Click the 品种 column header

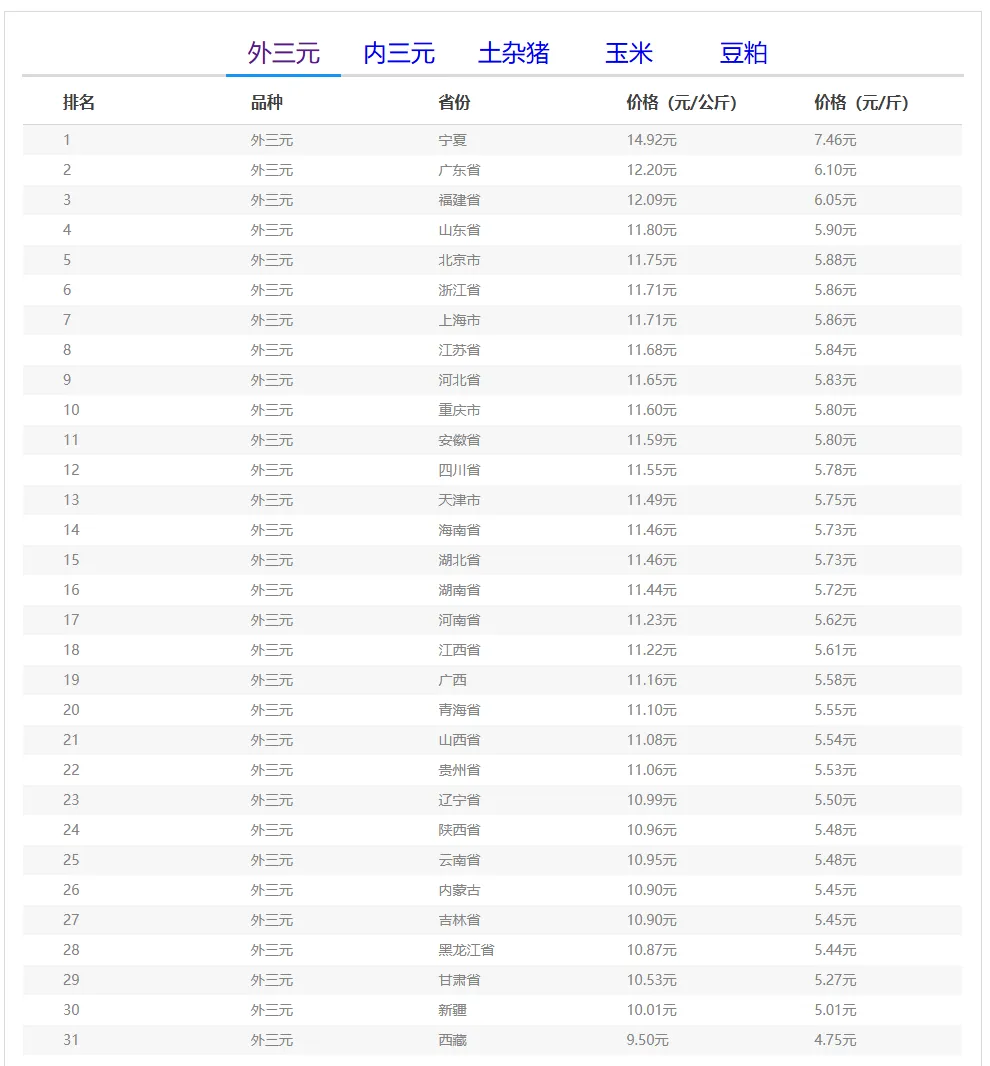click(267, 103)
